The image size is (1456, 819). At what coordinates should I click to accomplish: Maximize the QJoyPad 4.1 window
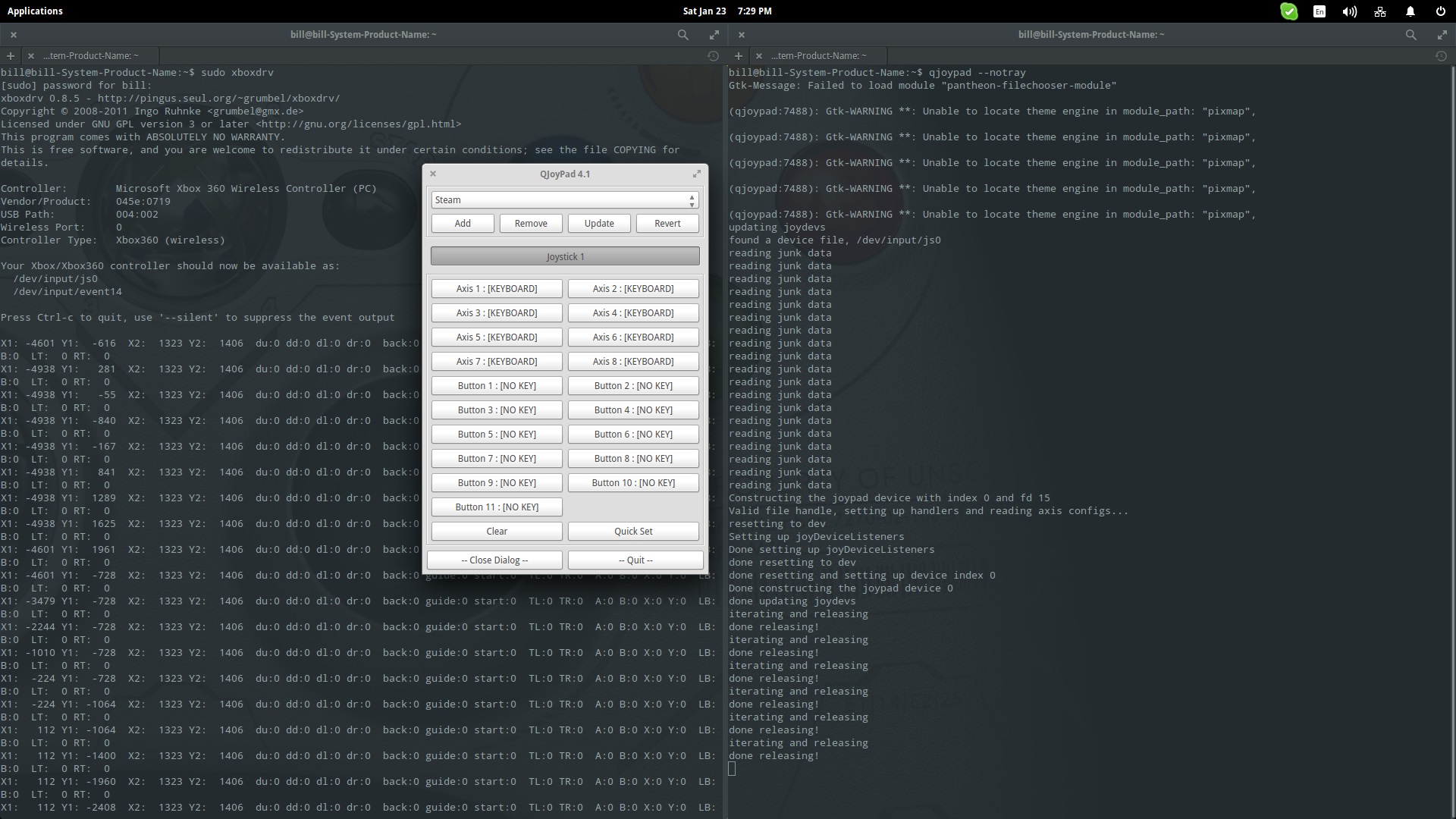tap(696, 174)
